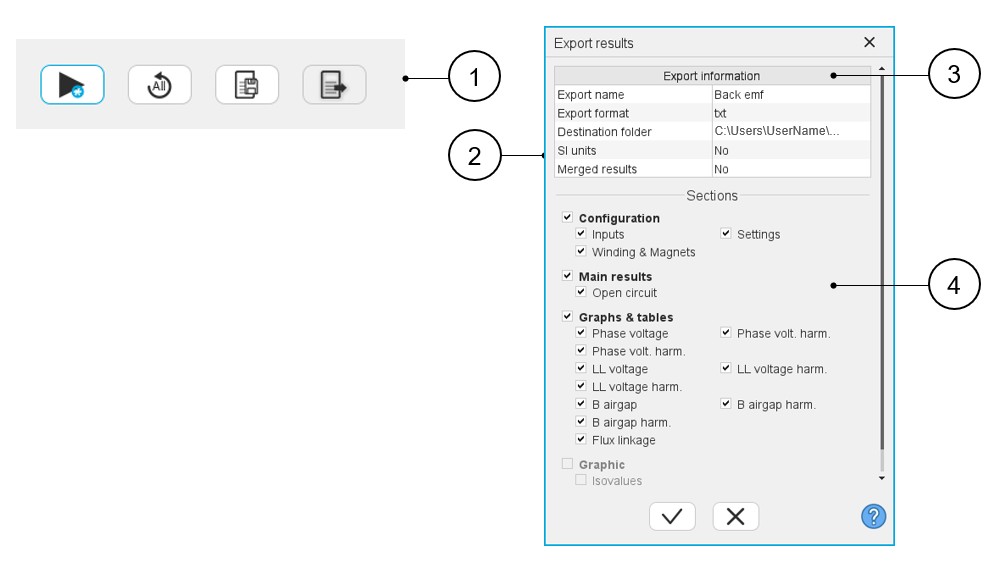
Task: Open help via the blue question mark
Action: (x=873, y=516)
